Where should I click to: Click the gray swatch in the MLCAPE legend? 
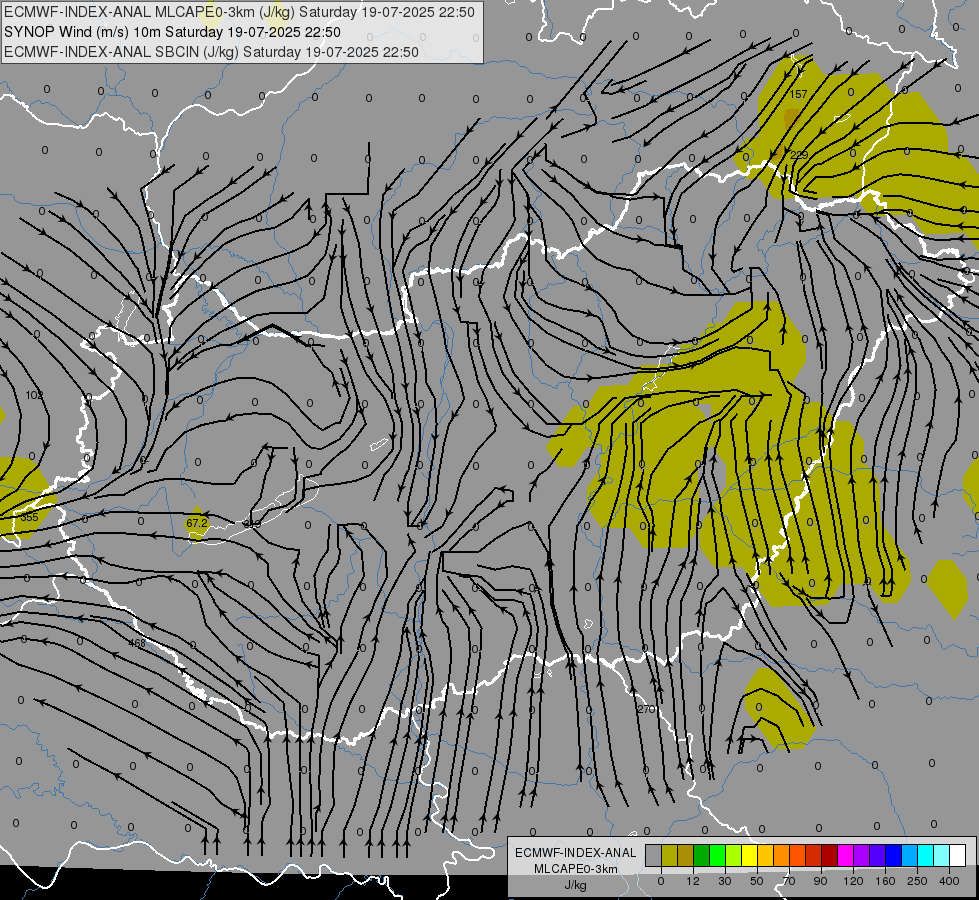(x=654, y=855)
